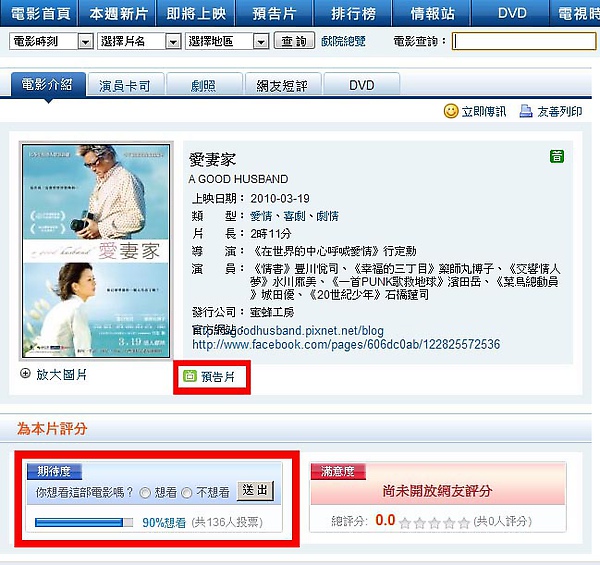Open the 網友短評 tab
This screenshot has width=600, height=565.
pyautogui.click(x=282, y=85)
